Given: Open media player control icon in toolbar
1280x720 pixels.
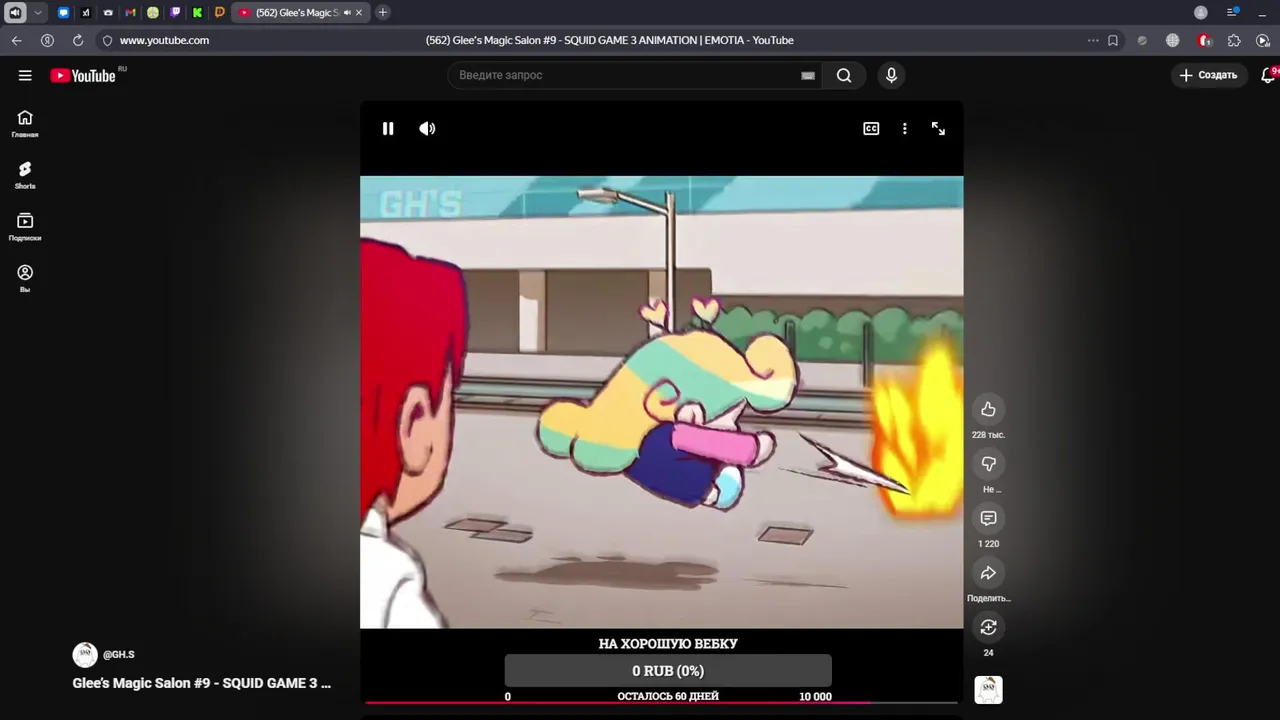Looking at the screenshot, I should [1263, 40].
